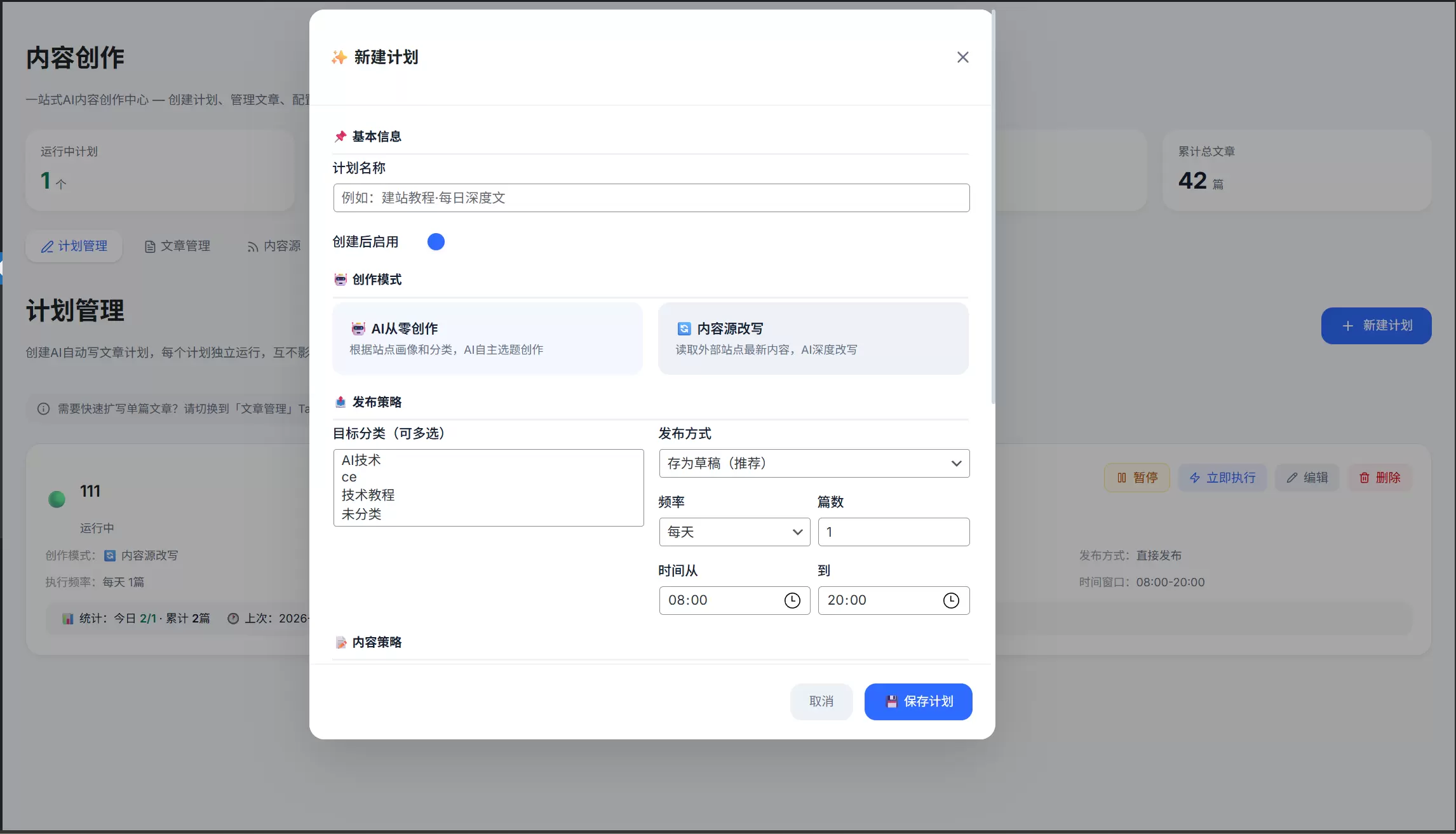Open time picker clock for 08:00 field
The width and height of the screenshot is (1456, 834).
point(792,600)
